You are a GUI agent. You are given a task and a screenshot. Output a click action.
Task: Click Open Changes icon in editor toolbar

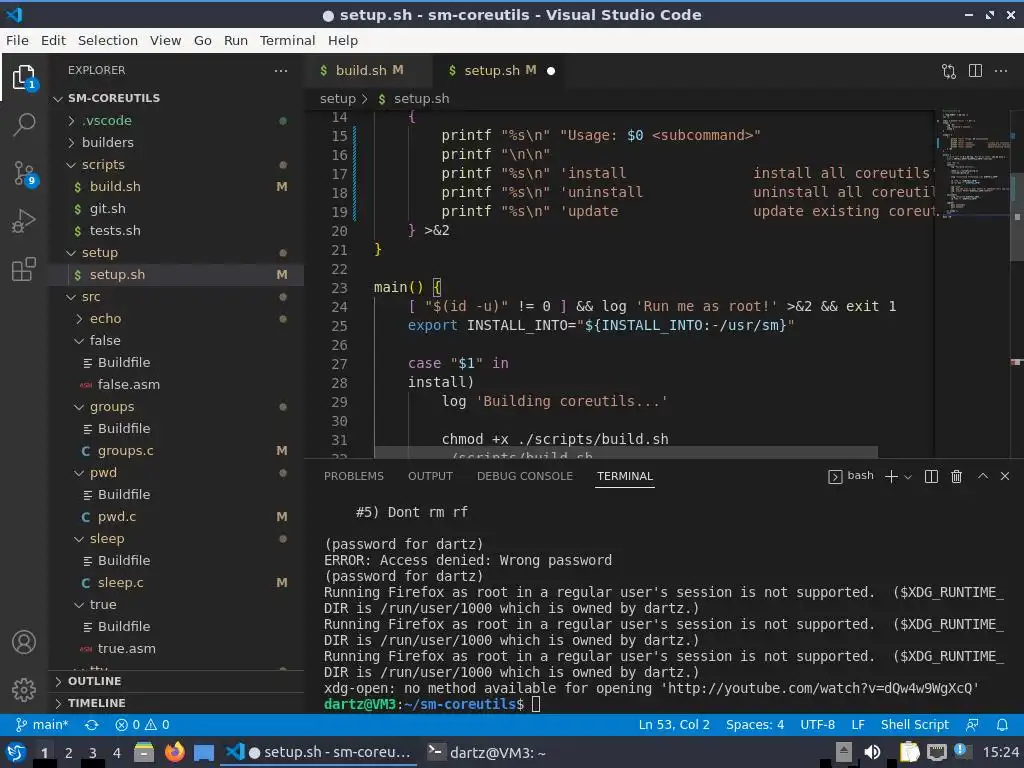pyautogui.click(x=949, y=71)
